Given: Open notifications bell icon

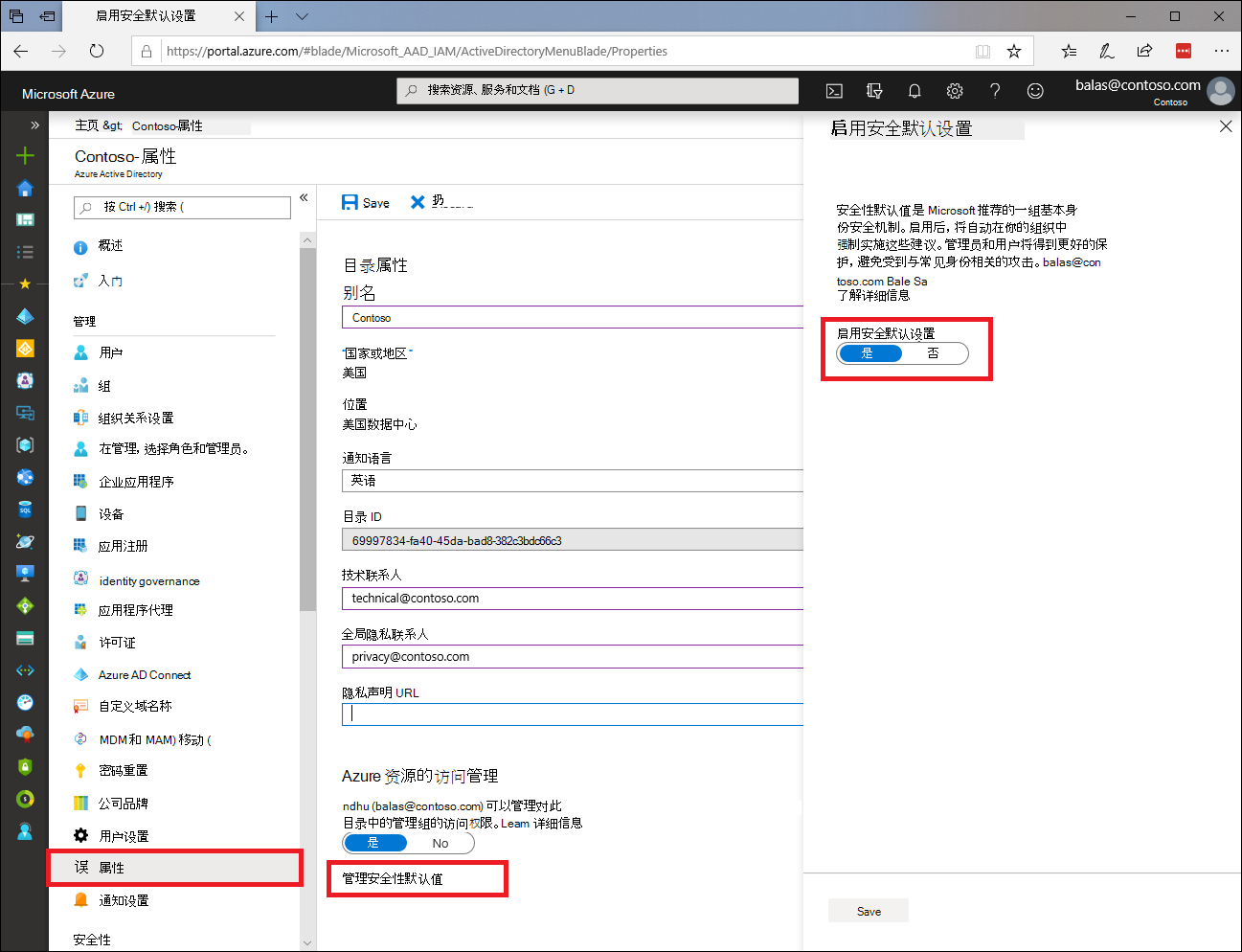Looking at the screenshot, I should 915,91.
